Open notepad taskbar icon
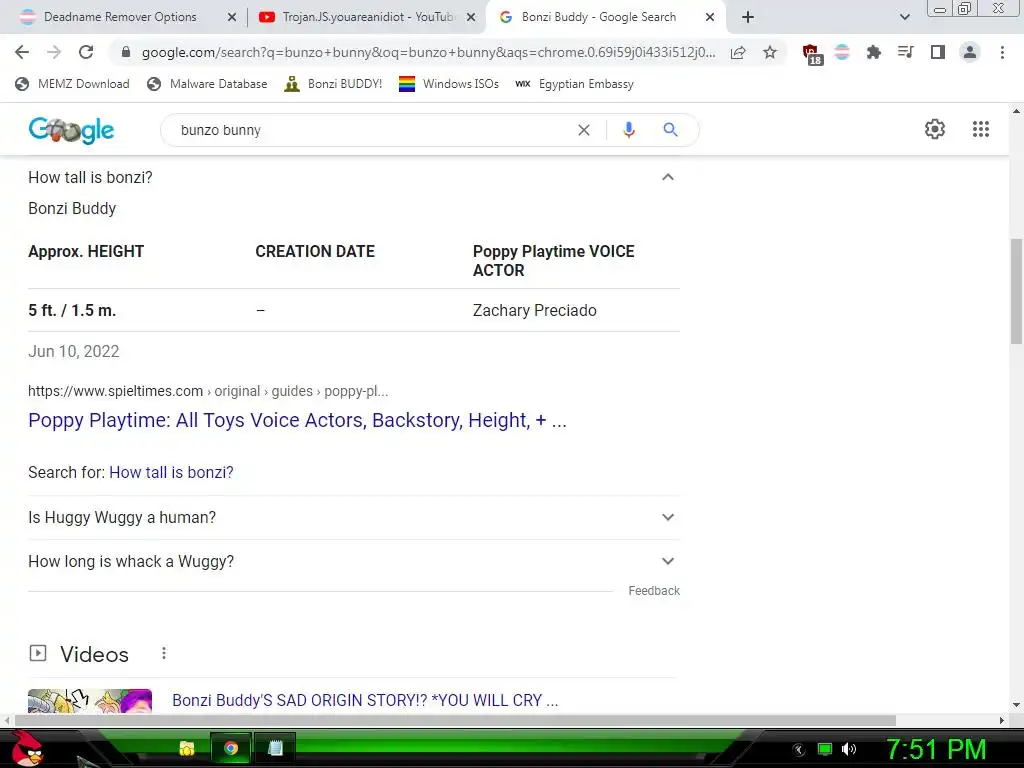This screenshot has width=1024, height=768. [275, 748]
